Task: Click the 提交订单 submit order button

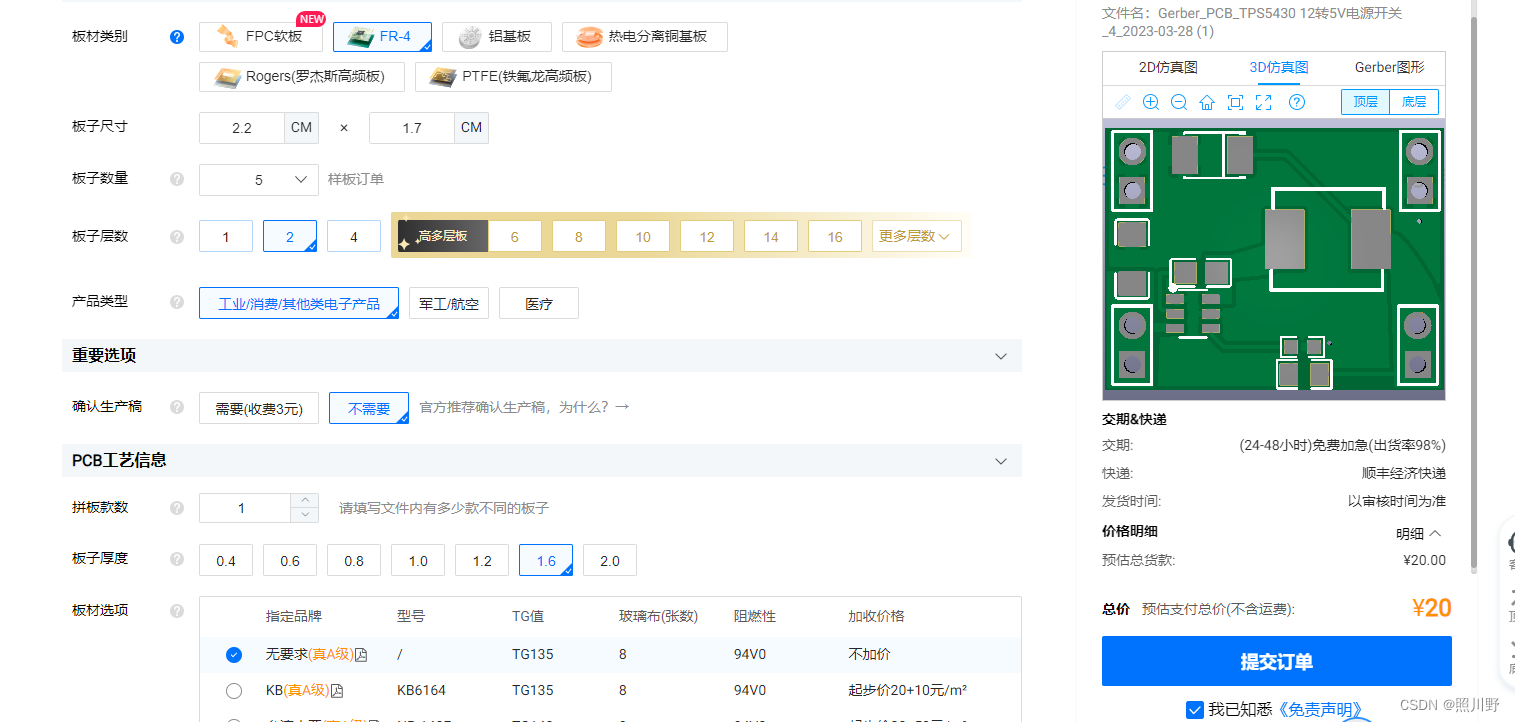Action: [x=1277, y=662]
